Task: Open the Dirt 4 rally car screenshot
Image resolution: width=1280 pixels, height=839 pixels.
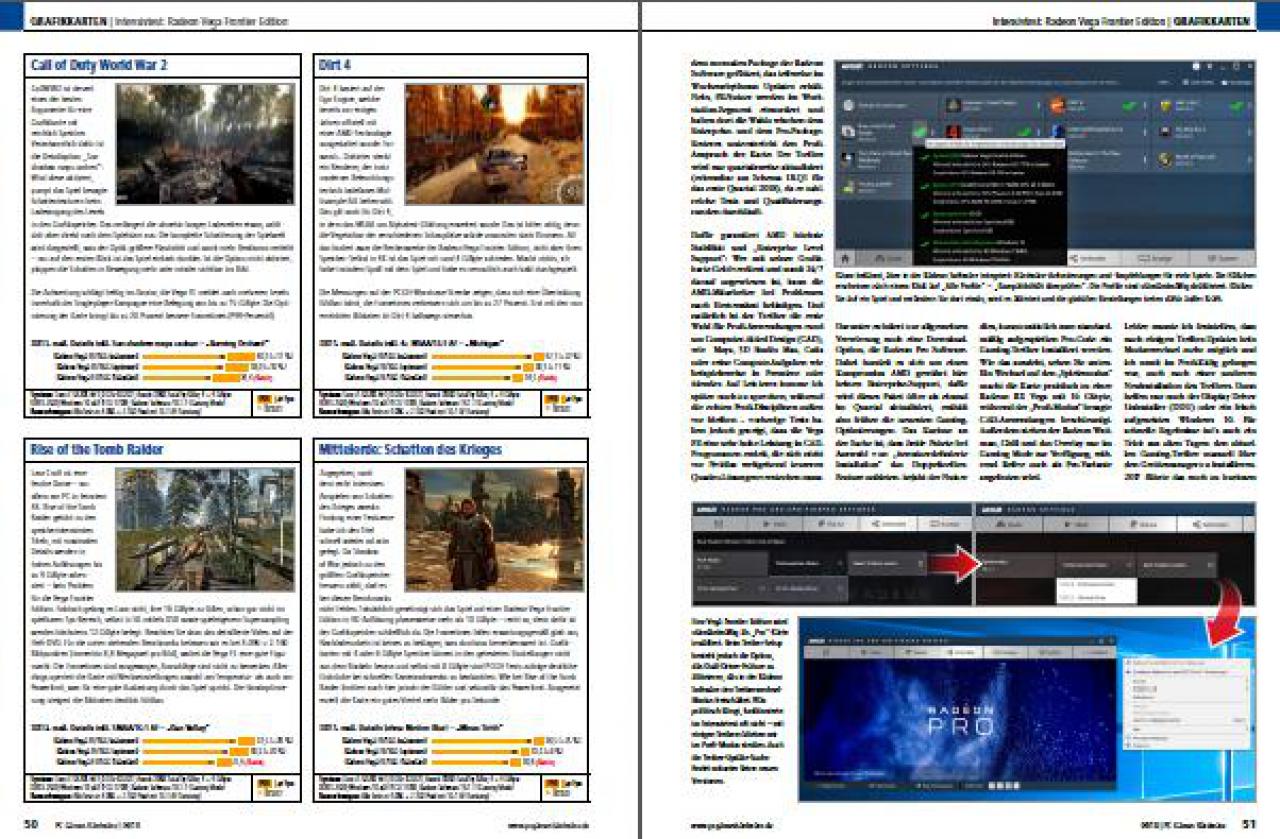Action: pos(495,144)
